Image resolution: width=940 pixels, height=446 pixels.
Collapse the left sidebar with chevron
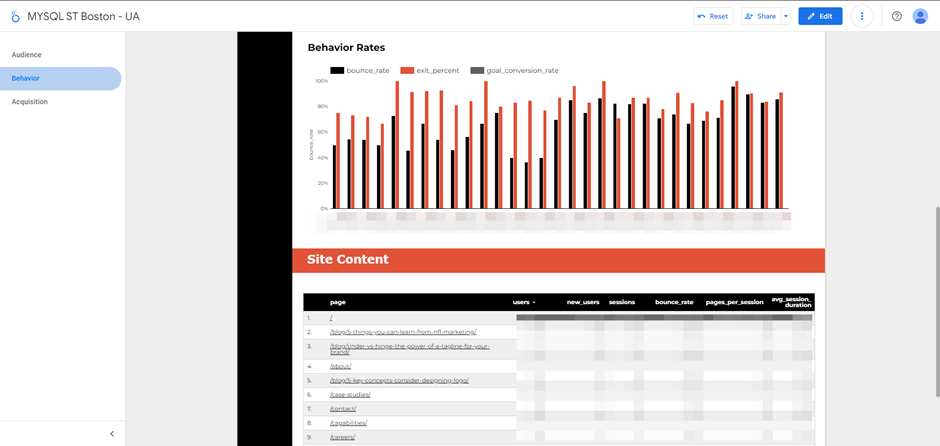tap(112, 434)
